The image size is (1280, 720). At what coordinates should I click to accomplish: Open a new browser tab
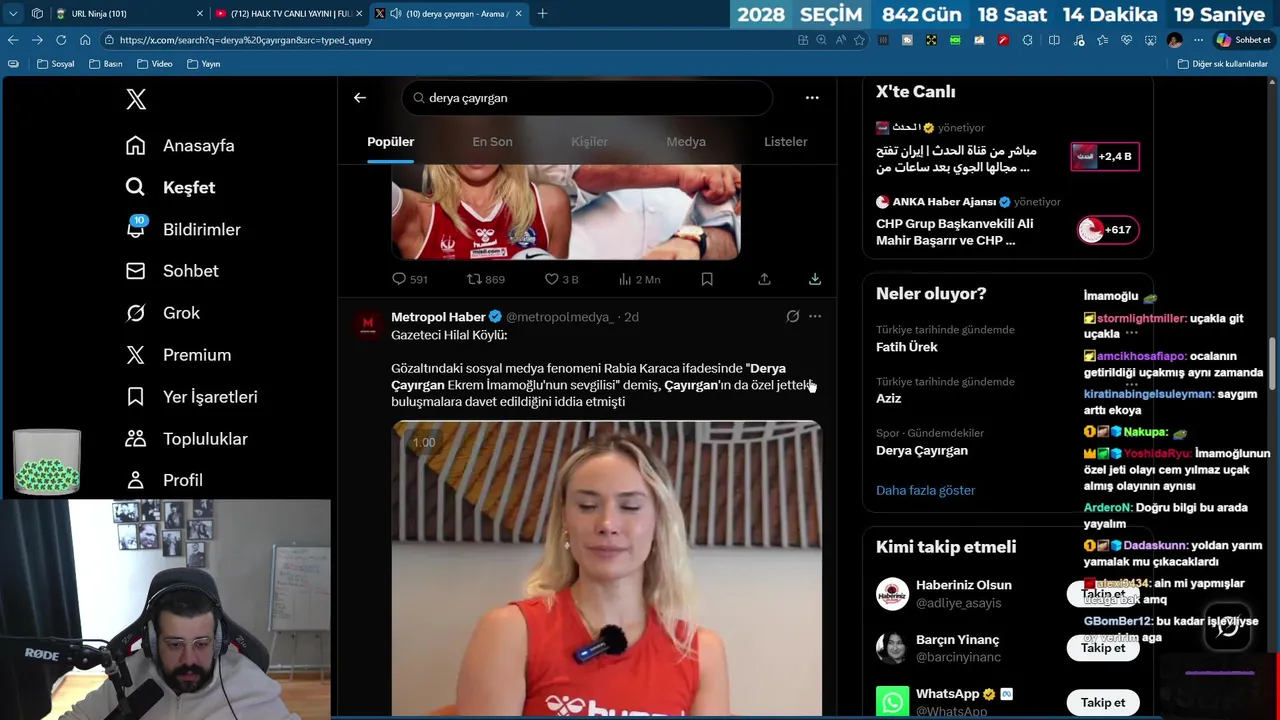[542, 14]
